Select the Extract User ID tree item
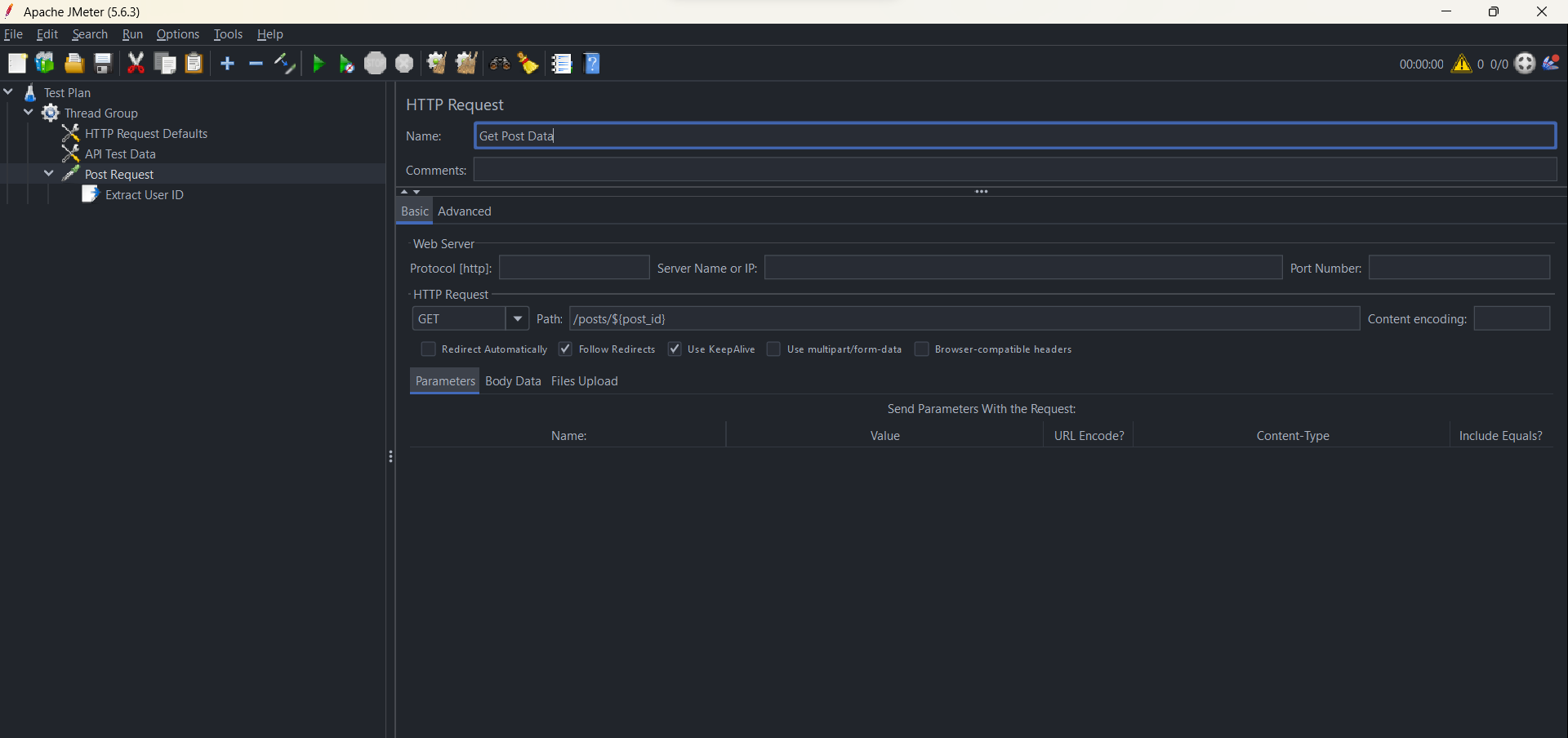Viewport: 1568px width, 738px height. 145,194
